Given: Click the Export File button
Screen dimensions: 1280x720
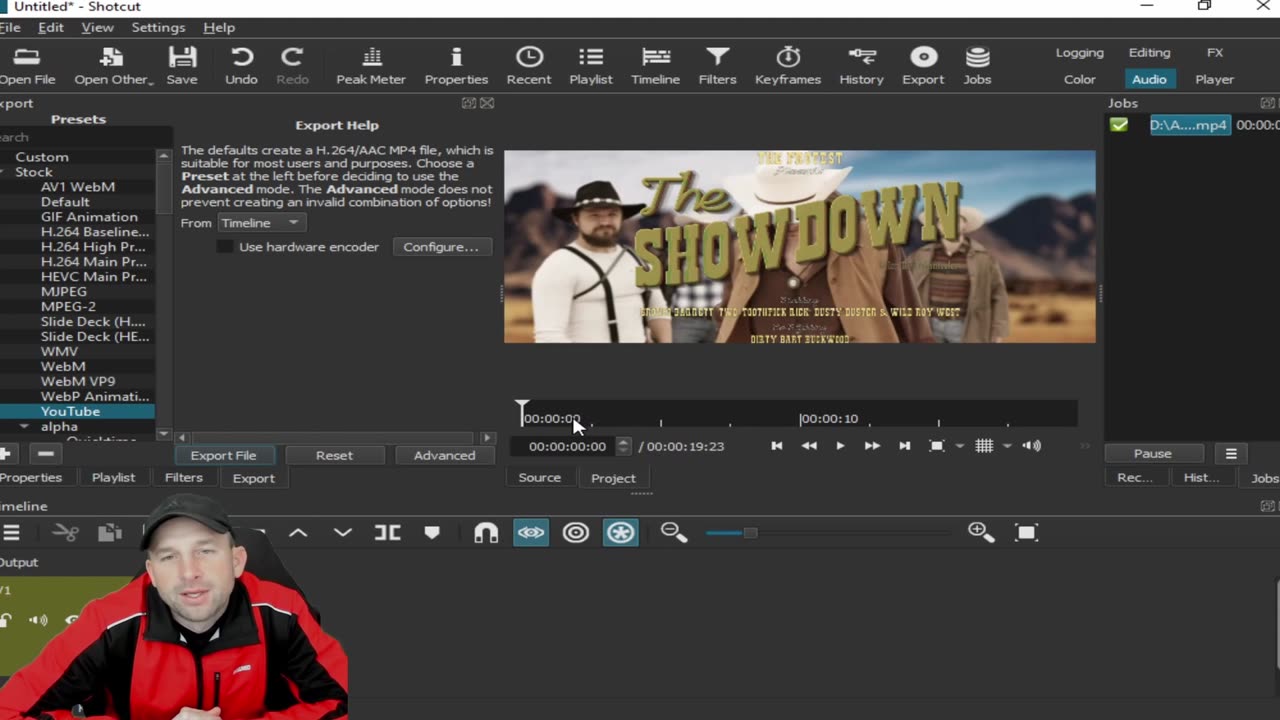Looking at the screenshot, I should (223, 455).
